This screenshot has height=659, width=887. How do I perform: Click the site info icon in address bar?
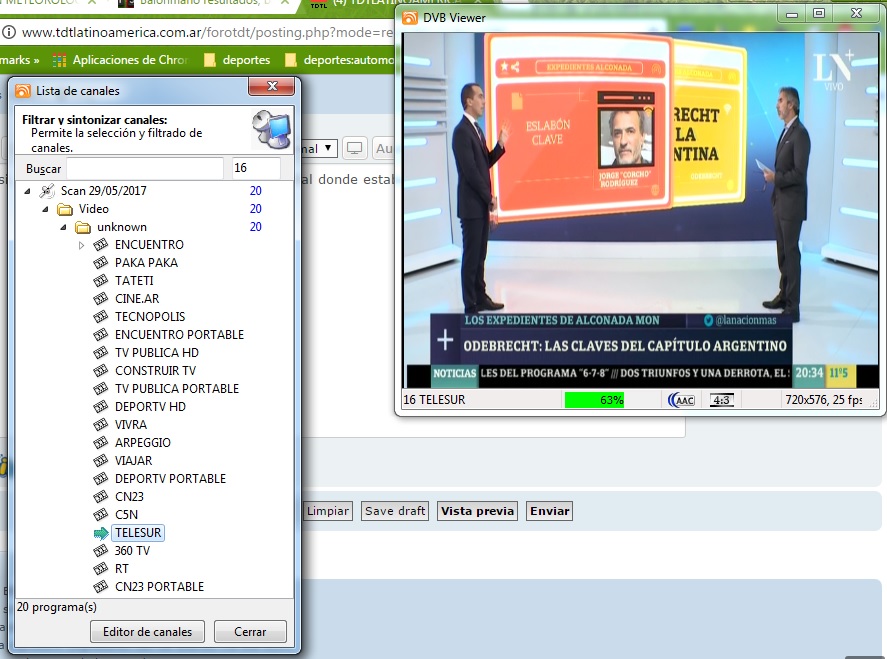[x=8, y=32]
